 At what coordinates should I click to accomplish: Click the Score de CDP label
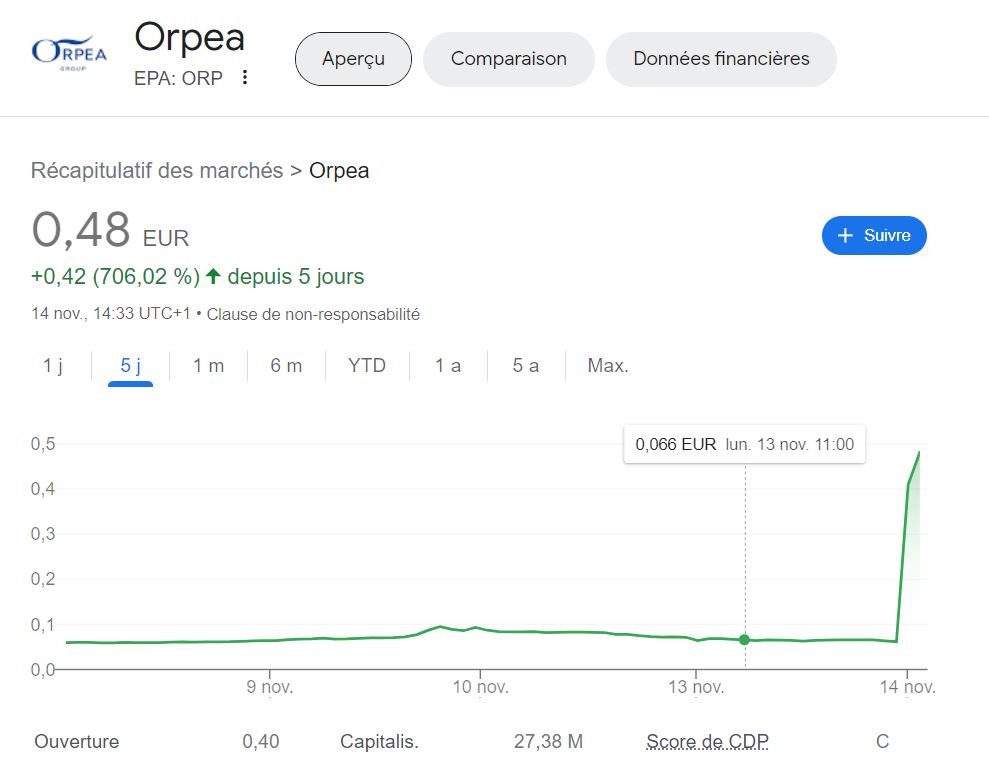[x=707, y=742]
